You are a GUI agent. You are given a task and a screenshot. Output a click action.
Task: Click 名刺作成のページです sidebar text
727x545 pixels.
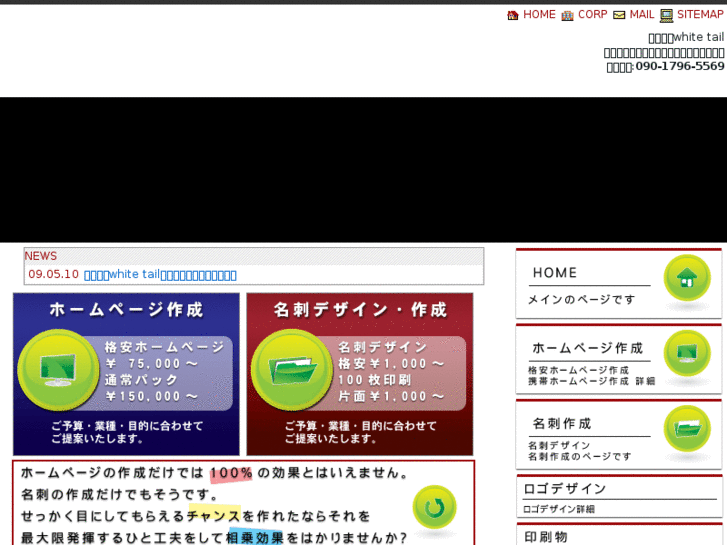tap(580, 456)
